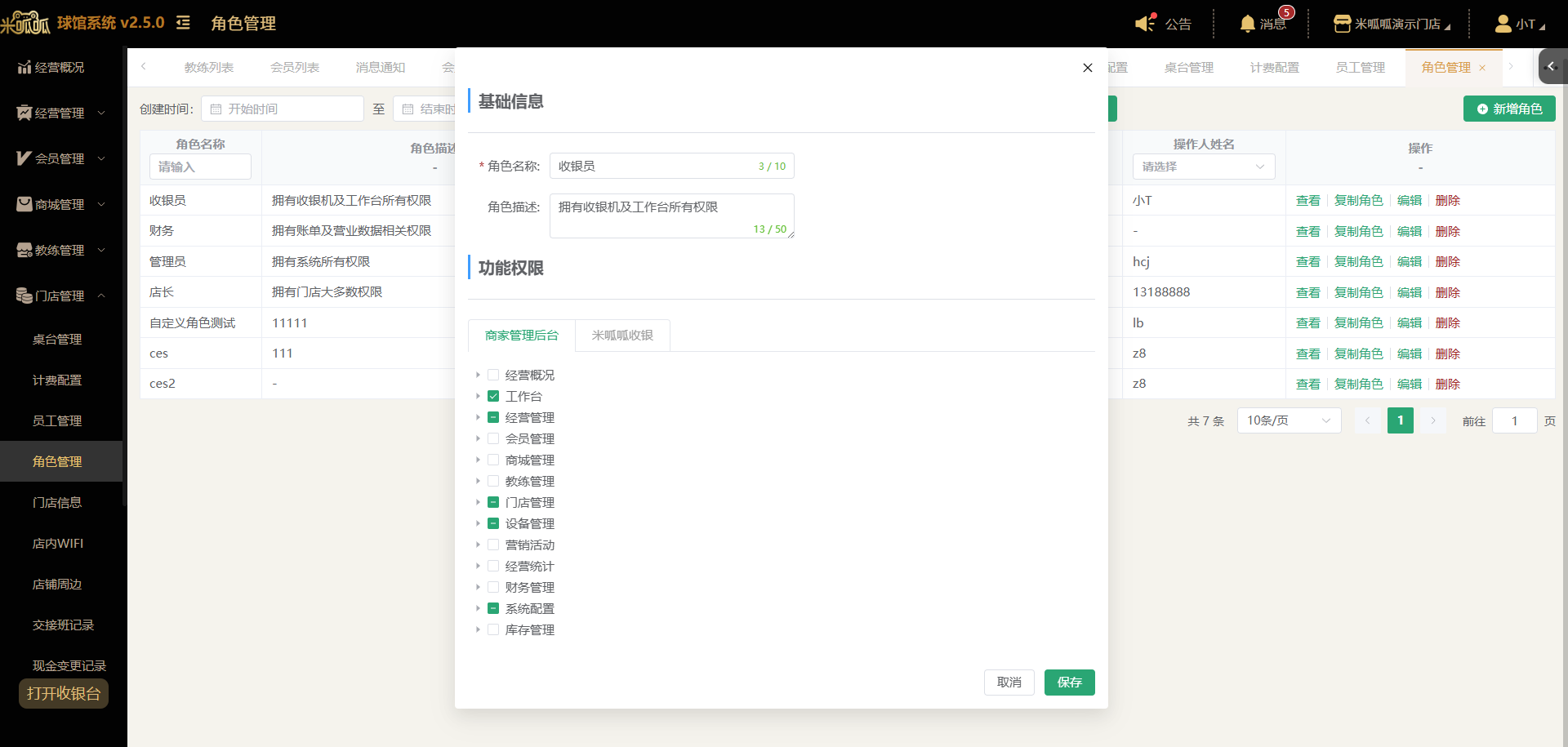Screen dimensions: 1568x747
Task: Click the 米呱呱演示门店 store icon
Action: click(x=1342, y=24)
